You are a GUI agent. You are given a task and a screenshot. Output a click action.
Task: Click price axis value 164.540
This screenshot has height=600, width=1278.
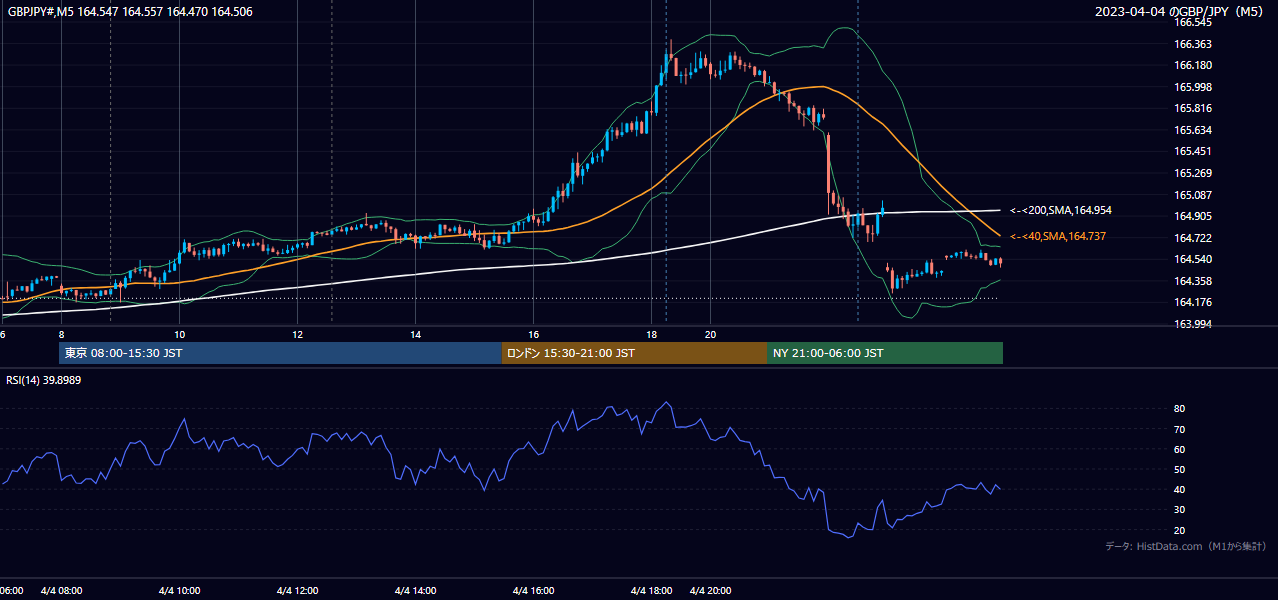pos(1193,260)
